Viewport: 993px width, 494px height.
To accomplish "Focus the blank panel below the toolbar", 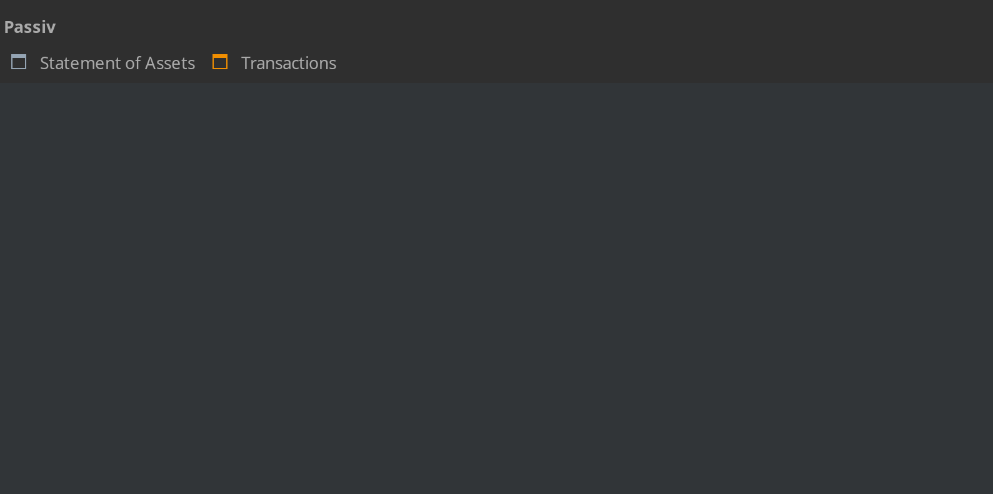I will pos(496,288).
